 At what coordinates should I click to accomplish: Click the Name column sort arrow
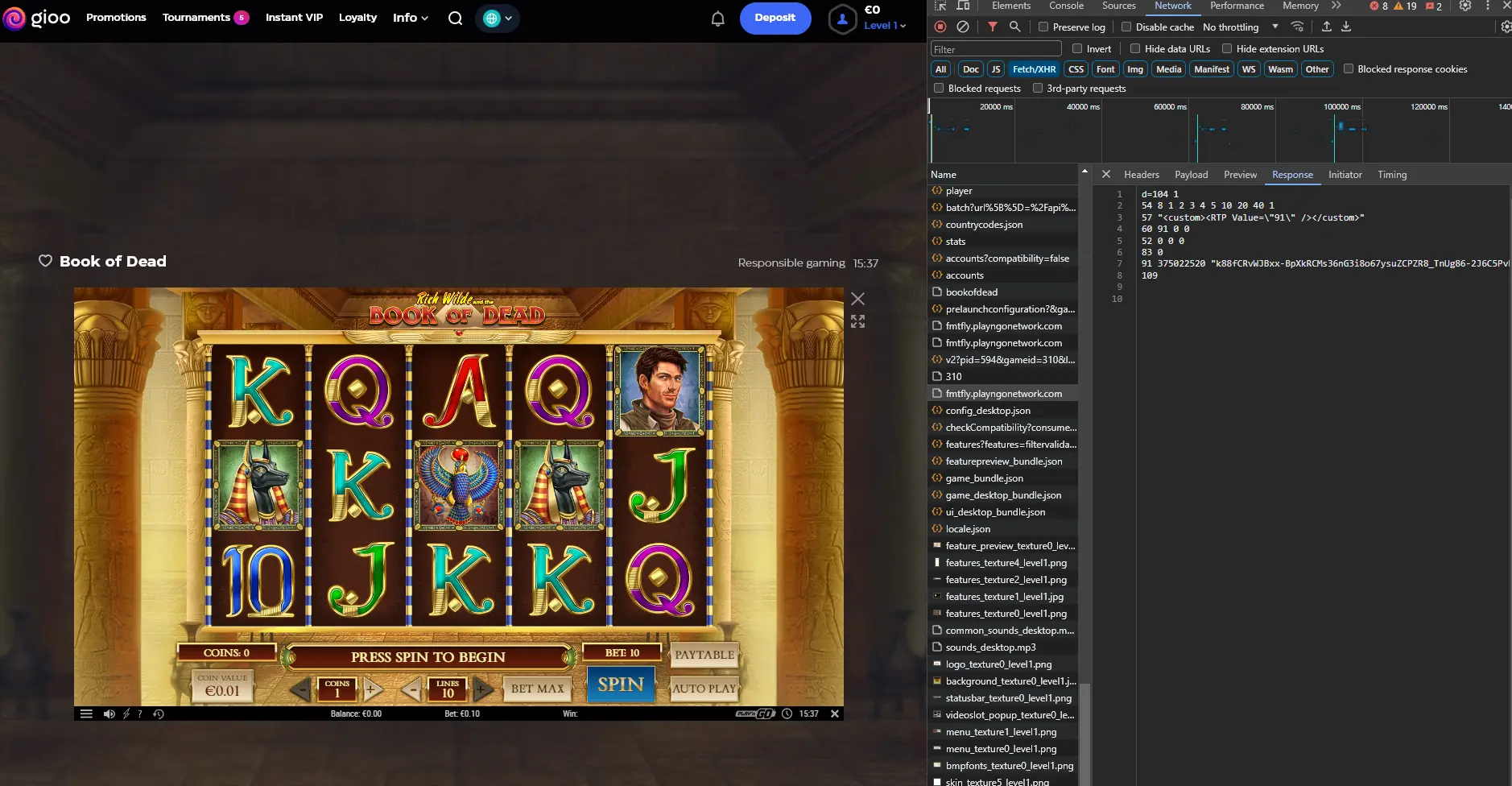pos(1084,172)
